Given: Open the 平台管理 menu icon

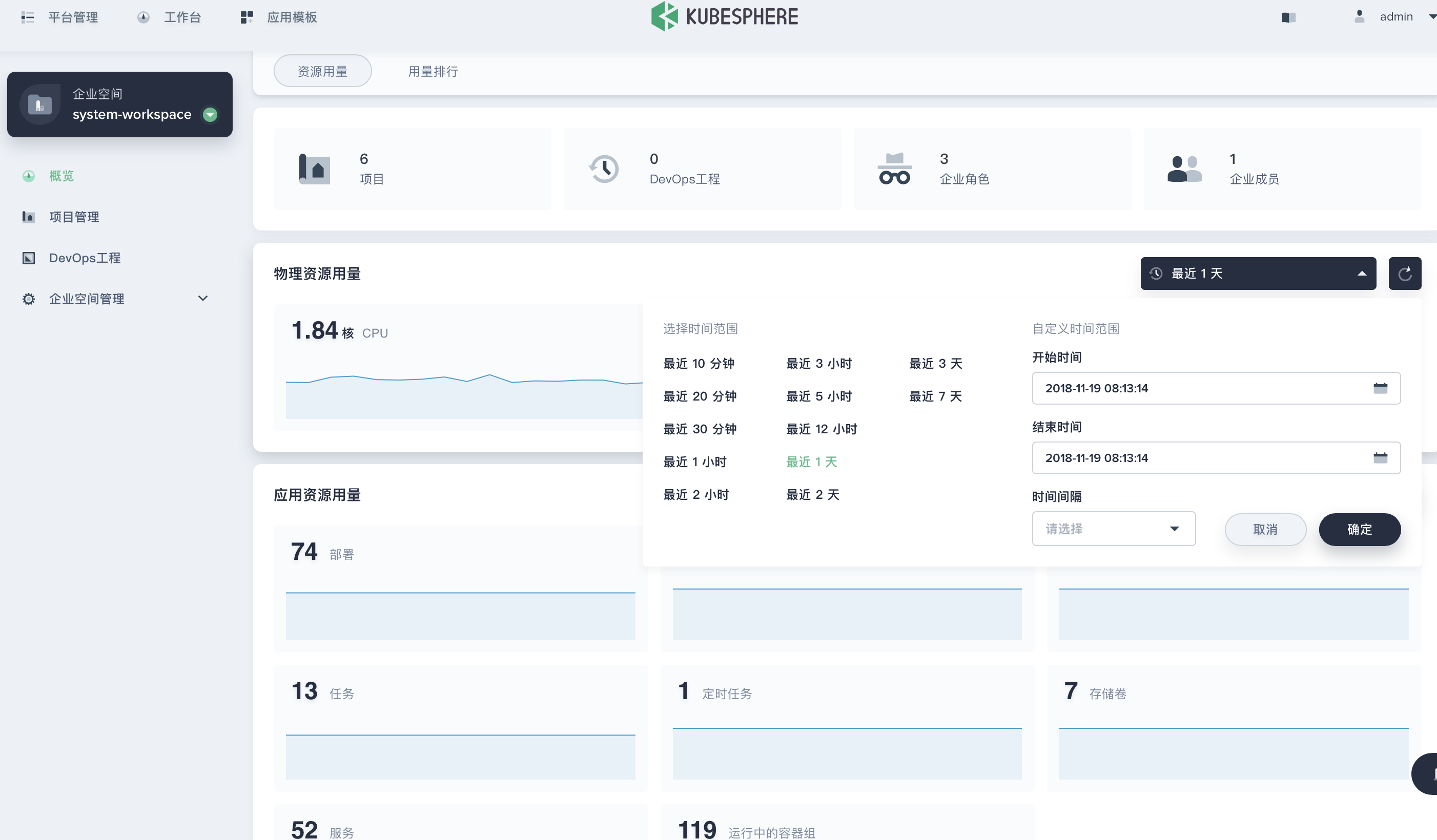Looking at the screenshot, I should pos(27,17).
